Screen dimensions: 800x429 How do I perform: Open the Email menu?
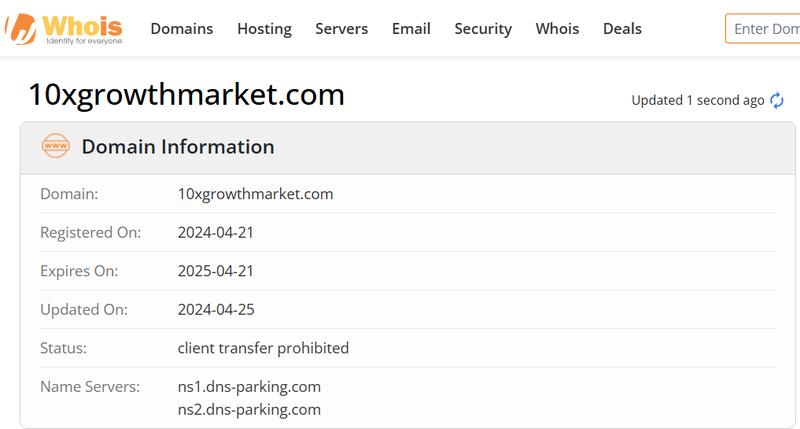411,29
